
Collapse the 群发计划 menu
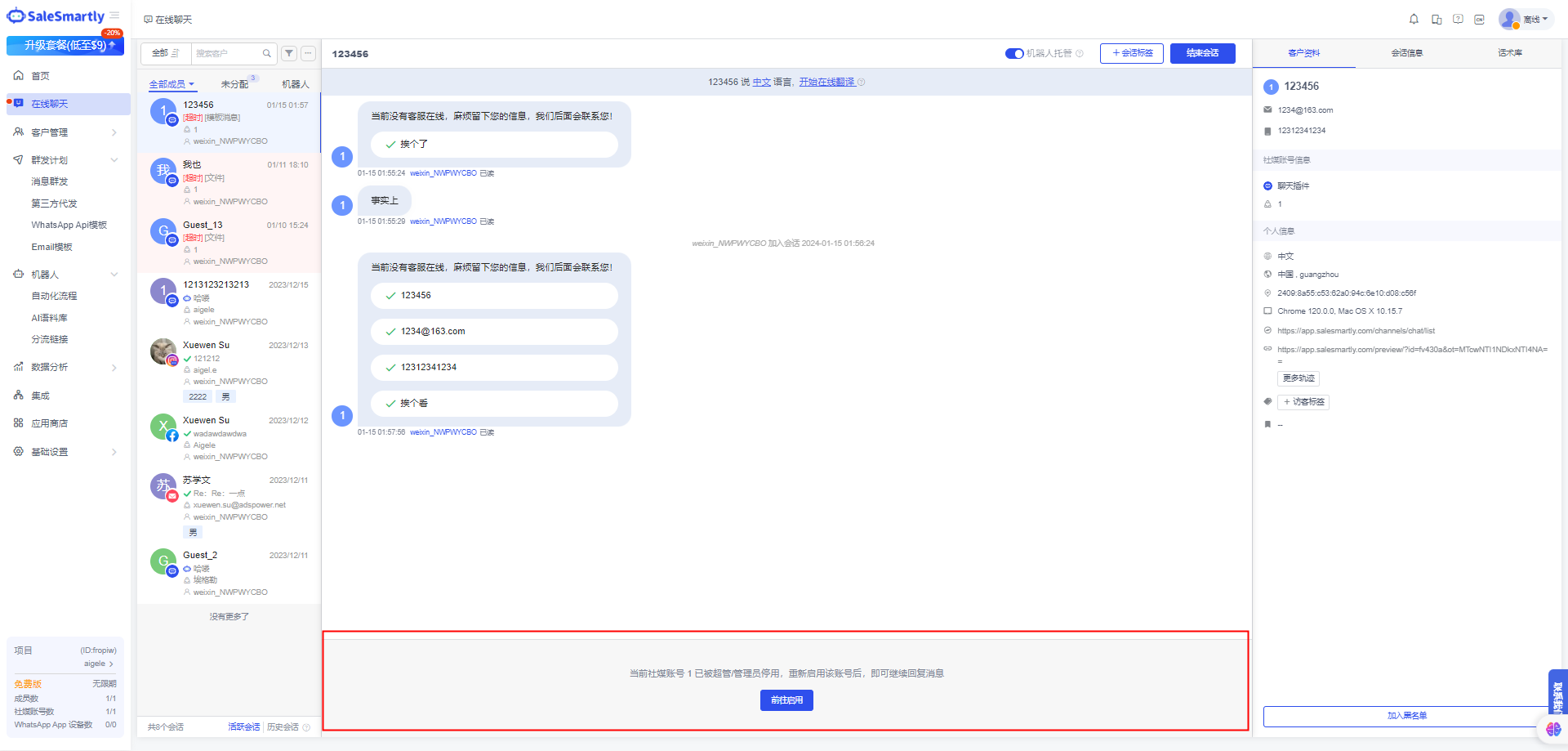(x=65, y=160)
